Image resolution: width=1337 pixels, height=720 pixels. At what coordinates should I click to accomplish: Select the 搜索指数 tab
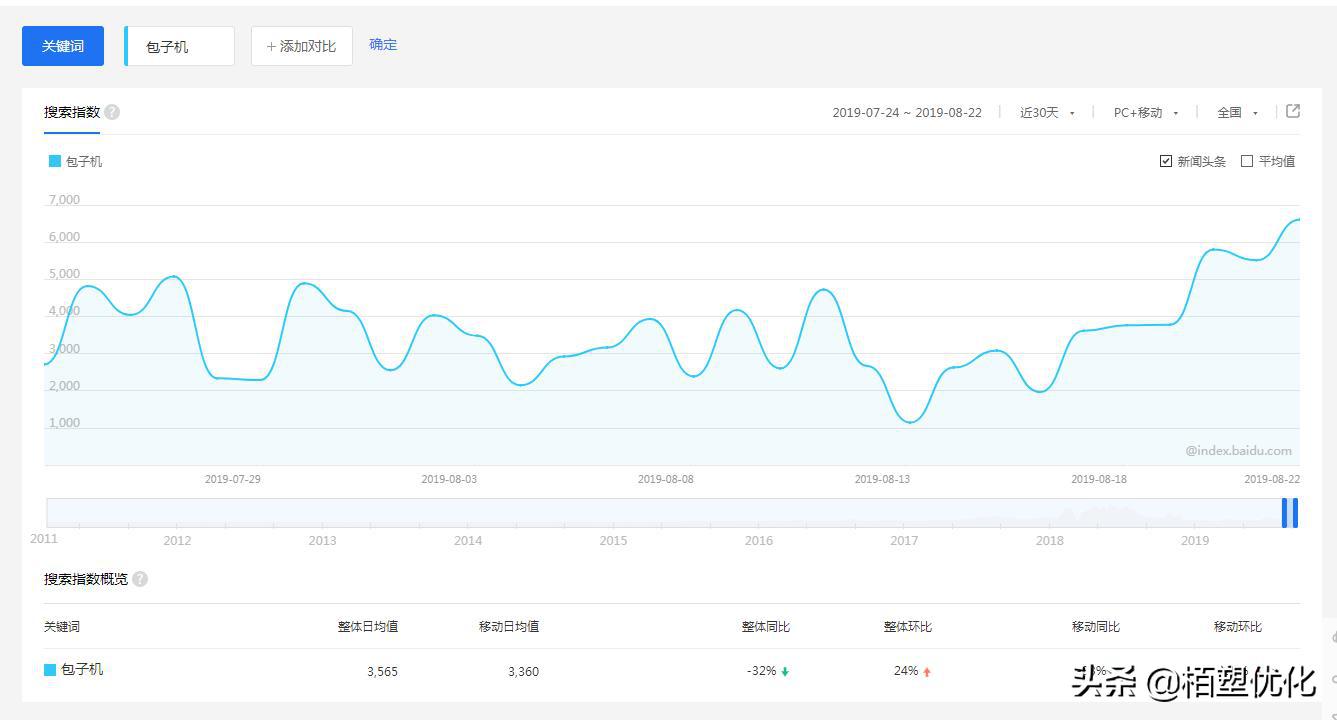coord(72,112)
